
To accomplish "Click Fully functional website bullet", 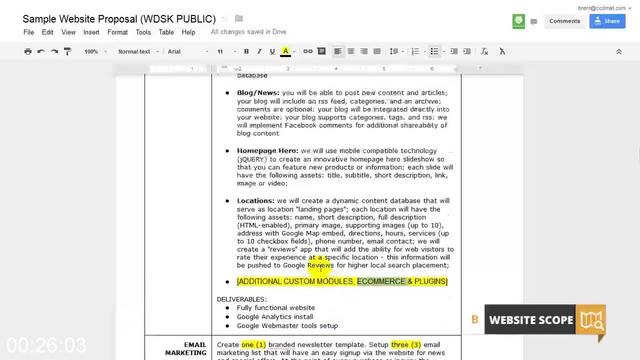I will (276, 308).
